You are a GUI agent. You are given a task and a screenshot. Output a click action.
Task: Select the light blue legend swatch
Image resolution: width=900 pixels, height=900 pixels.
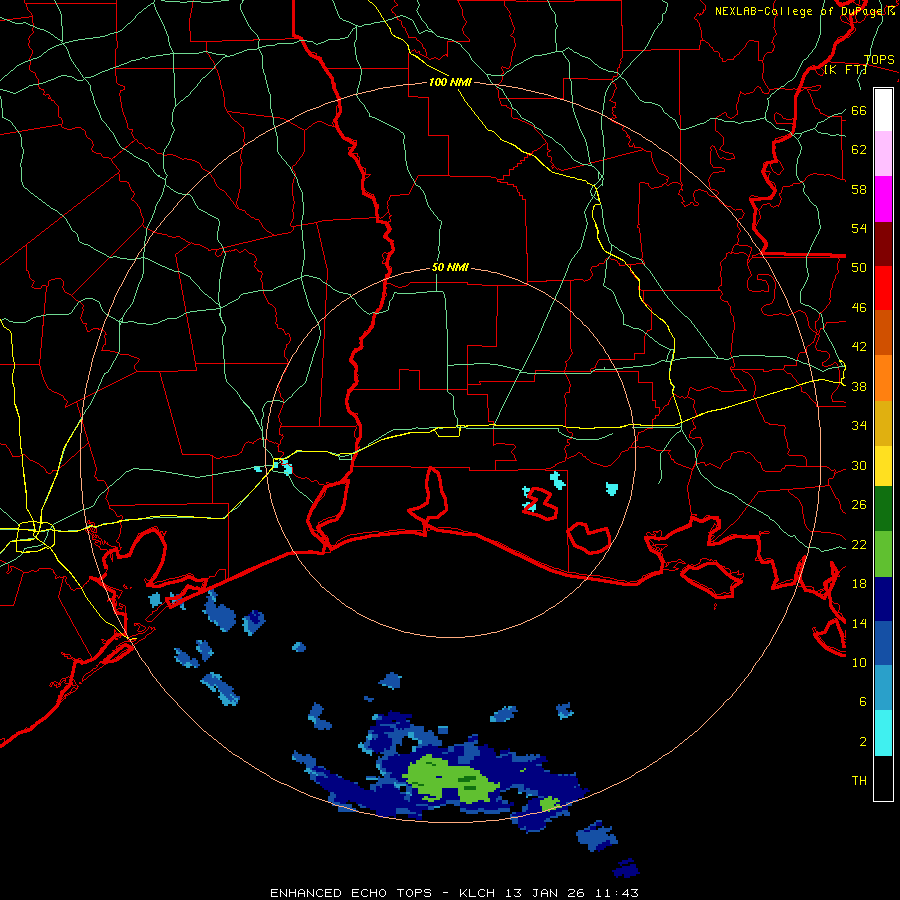point(883,687)
